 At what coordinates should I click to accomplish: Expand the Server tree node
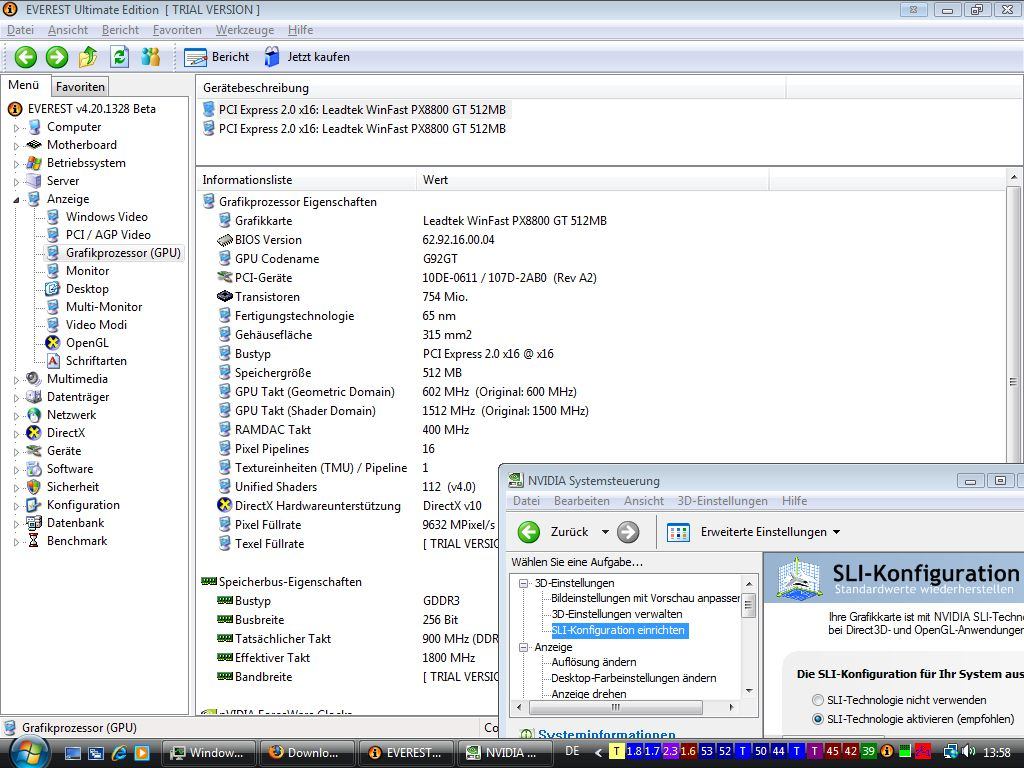16,182
